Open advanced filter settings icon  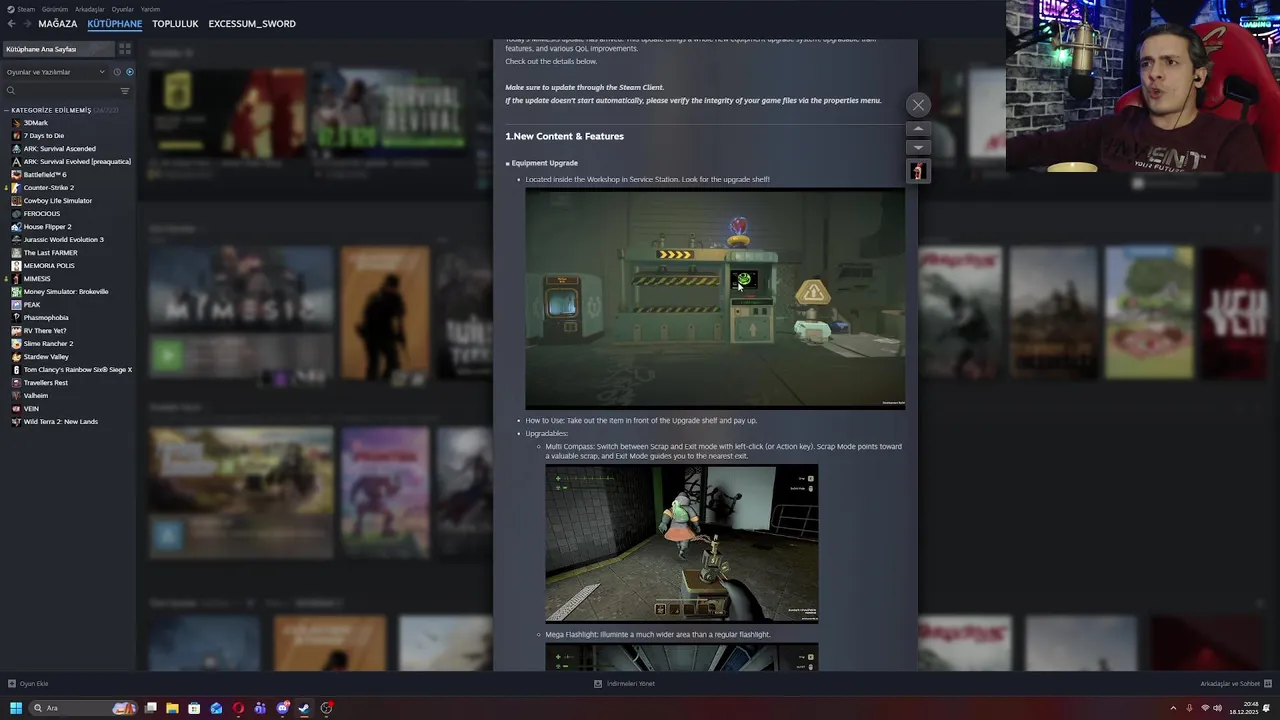pos(125,91)
